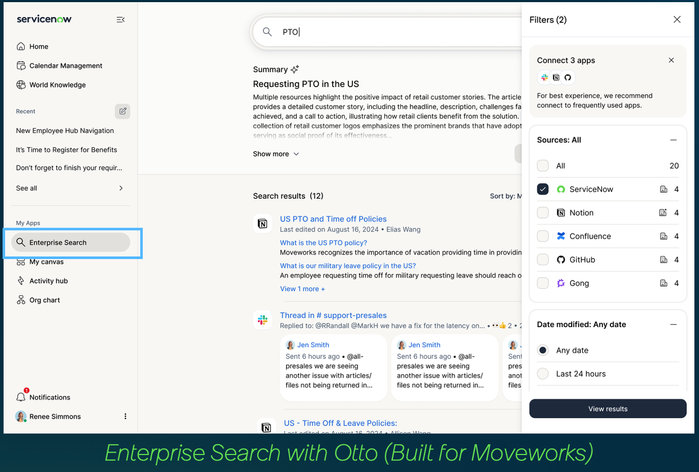Click the Notion logo icon in Sources list

coord(561,213)
